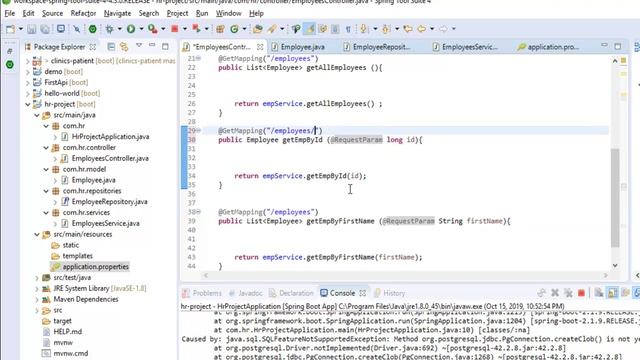Screen dimensions: 640x360
Task: Click the Back navigation yellow arrow
Action: [422, 29]
